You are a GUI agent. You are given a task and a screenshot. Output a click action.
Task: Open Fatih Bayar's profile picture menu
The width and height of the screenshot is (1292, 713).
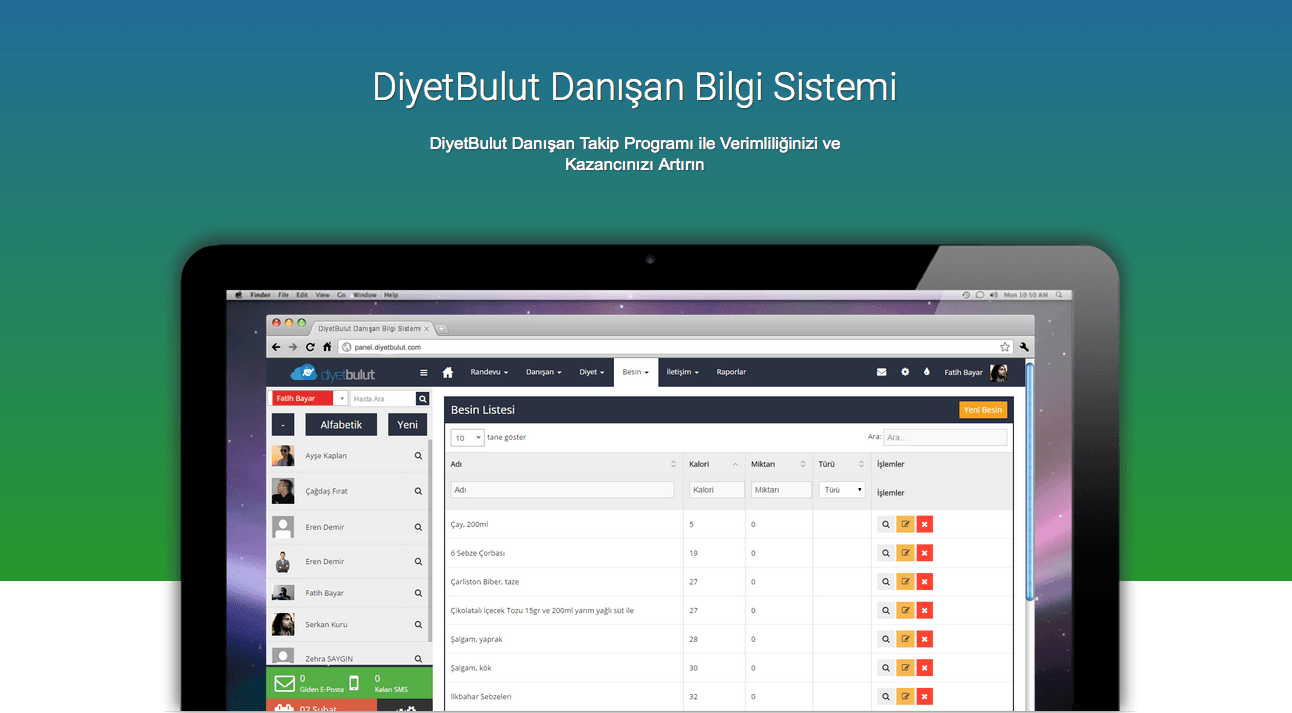tap(999, 371)
